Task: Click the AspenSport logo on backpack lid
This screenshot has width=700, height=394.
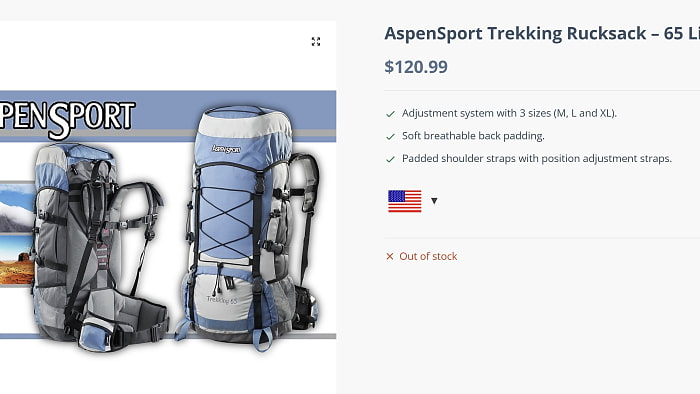Action: (x=226, y=149)
